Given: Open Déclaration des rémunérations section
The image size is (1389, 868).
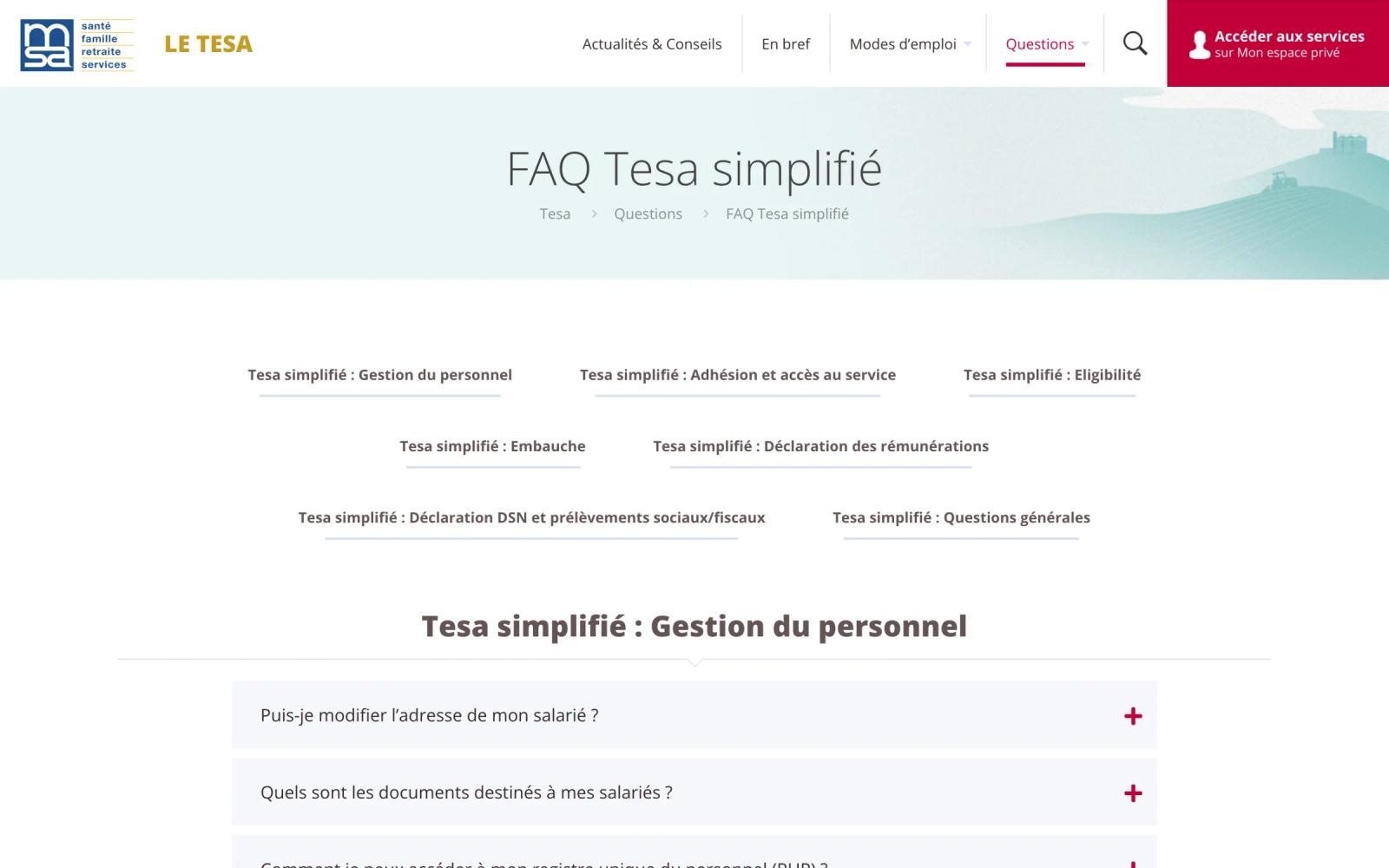Looking at the screenshot, I should 820,446.
